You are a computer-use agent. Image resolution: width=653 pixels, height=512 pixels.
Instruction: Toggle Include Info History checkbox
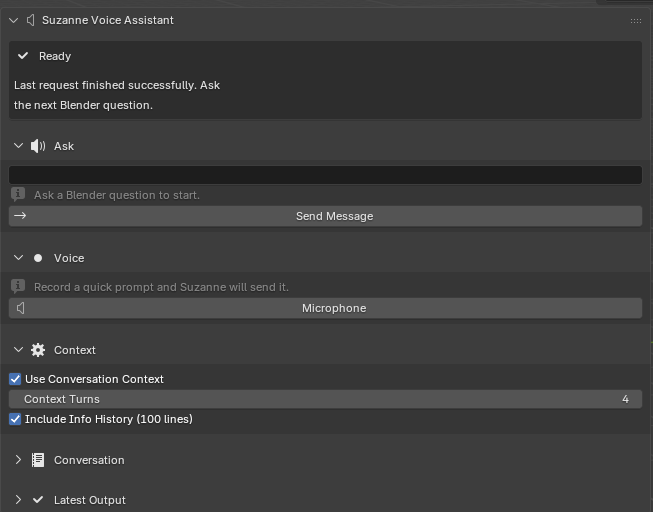15,419
